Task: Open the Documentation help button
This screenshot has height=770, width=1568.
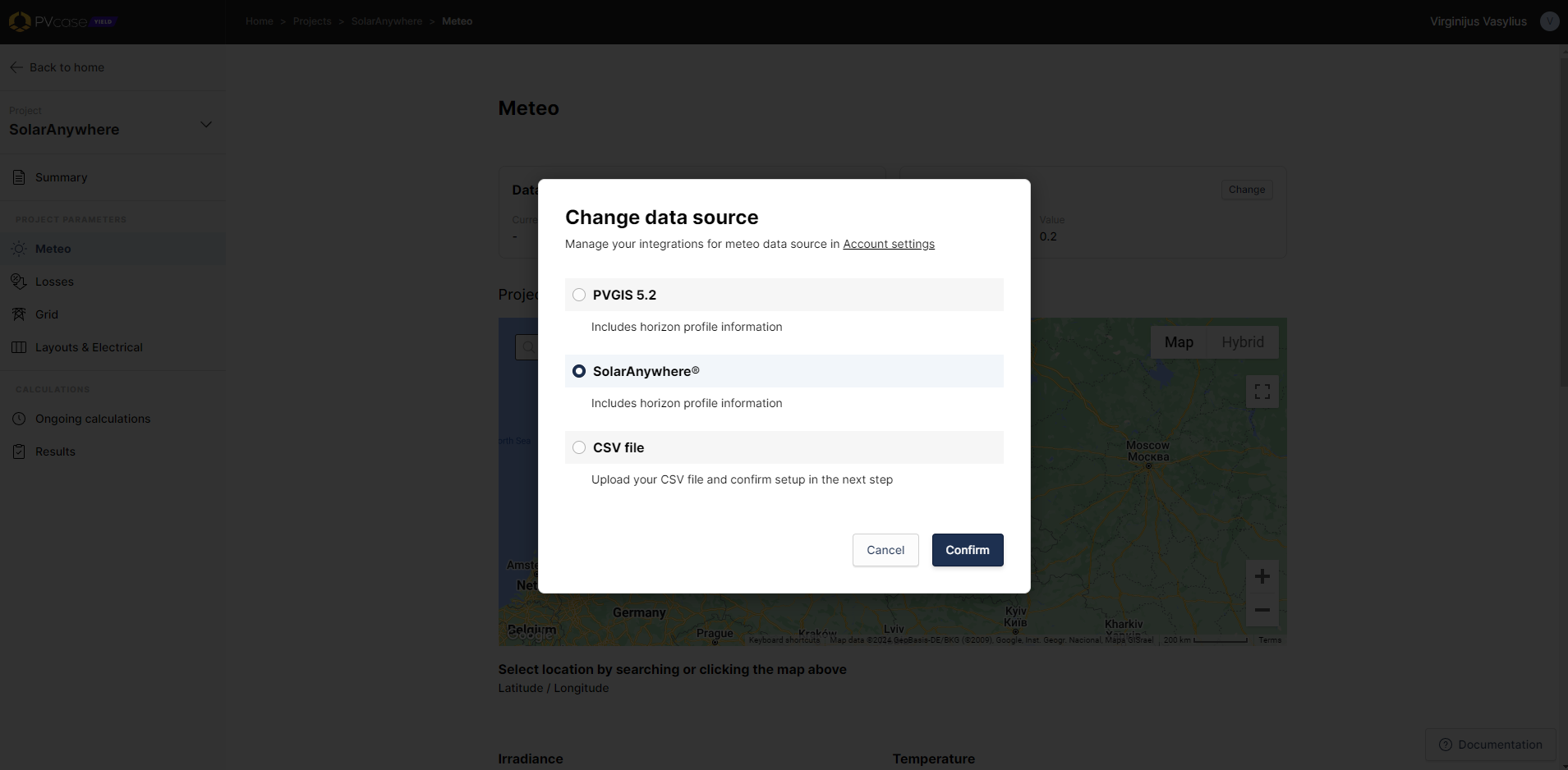Action: click(x=1491, y=745)
